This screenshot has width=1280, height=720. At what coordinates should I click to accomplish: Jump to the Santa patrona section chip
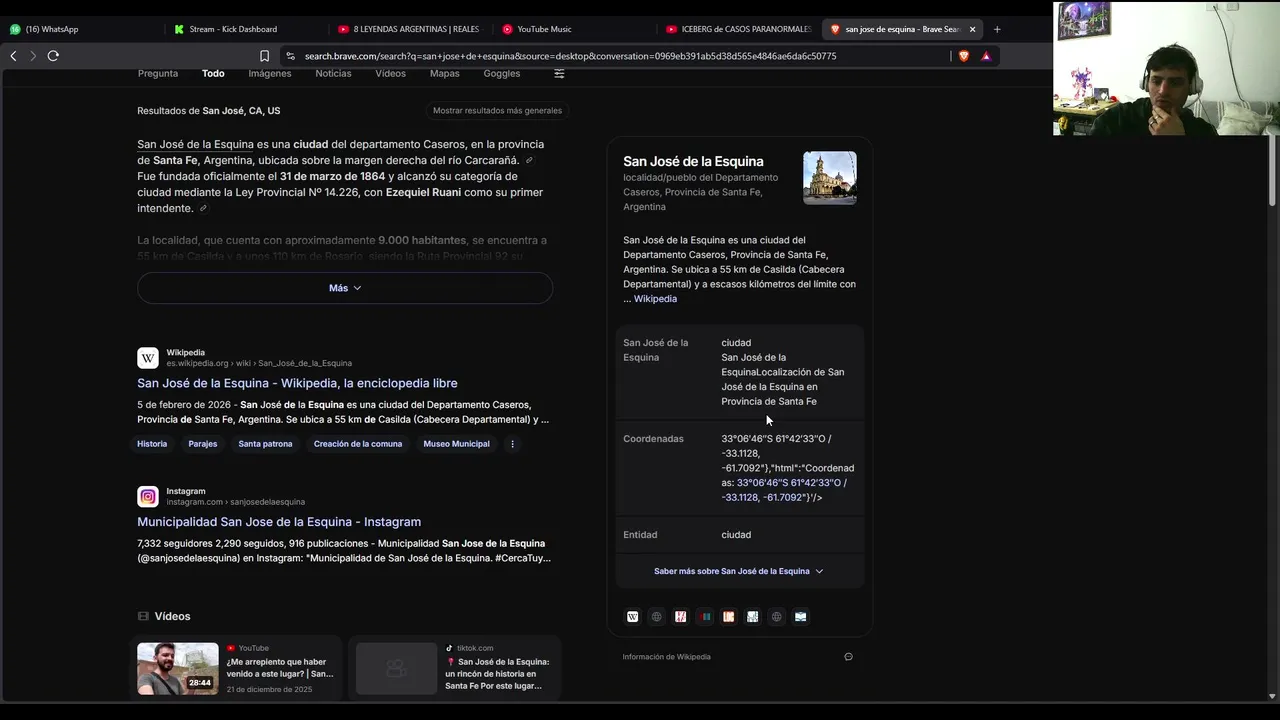(x=265, y=444)
